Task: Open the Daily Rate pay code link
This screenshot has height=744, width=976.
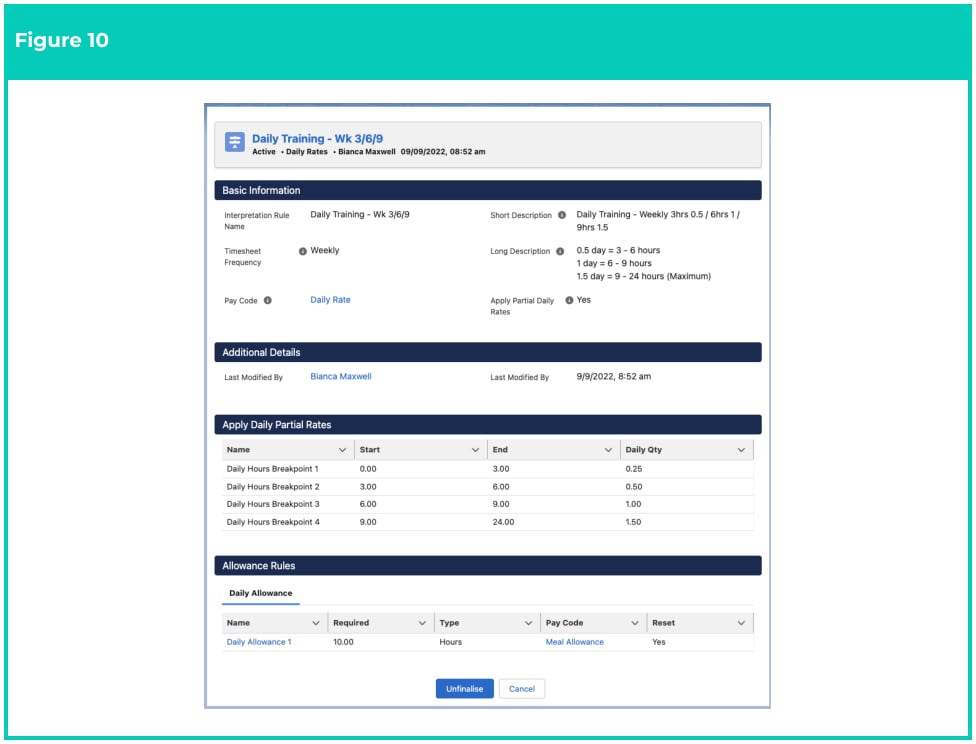Action: tap(331, 299)
